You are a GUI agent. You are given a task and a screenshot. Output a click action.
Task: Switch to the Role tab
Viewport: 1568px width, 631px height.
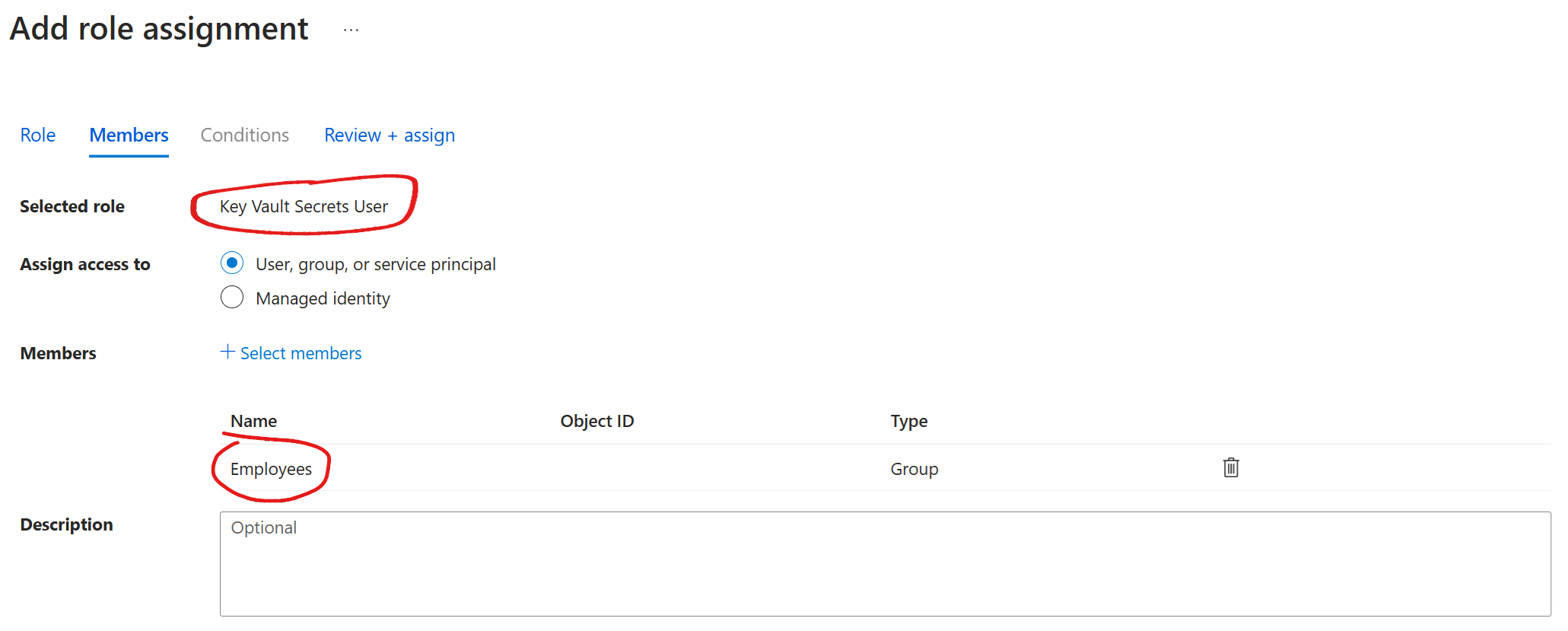[x=37, y=135]
